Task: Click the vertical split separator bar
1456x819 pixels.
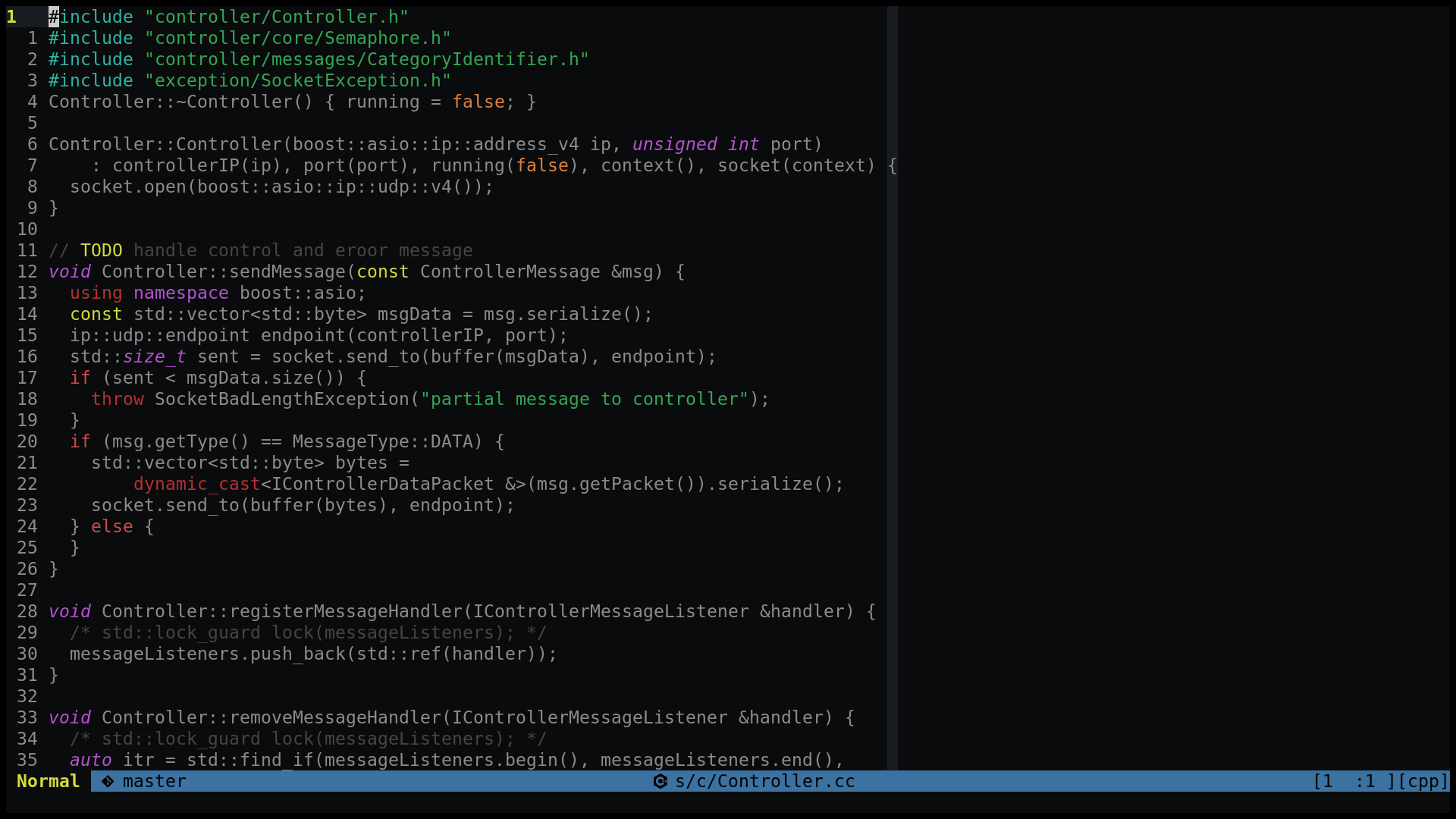Action: point(893,379)
